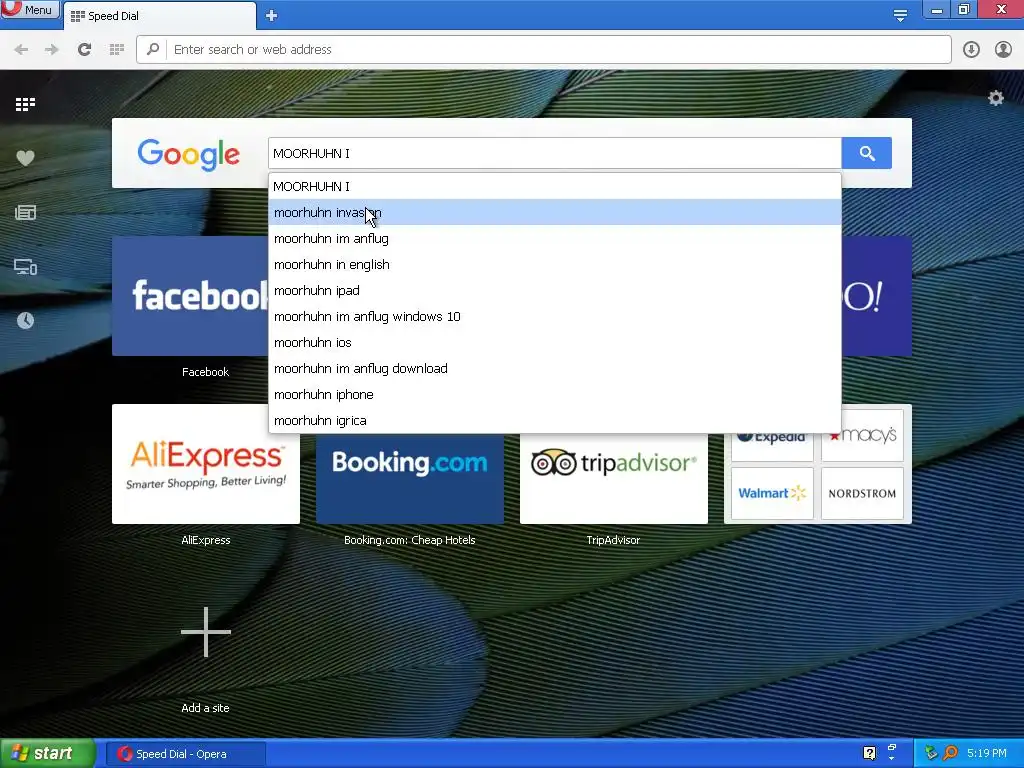Focus the search or web address field
Viewport: 1024px width, 768px height.
tap(543, 50)
